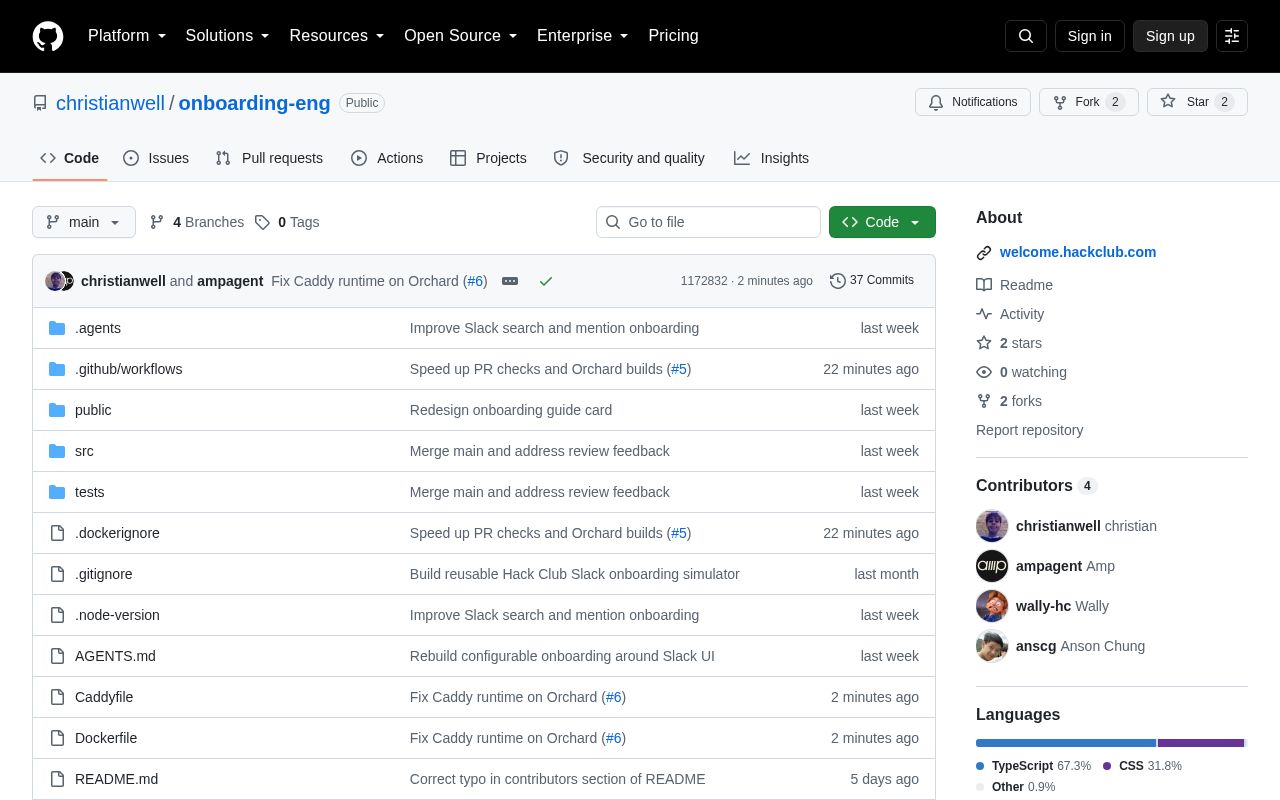Click the GitHub logo home icon
The image size is (1280, 800).
tap(48, 36)
